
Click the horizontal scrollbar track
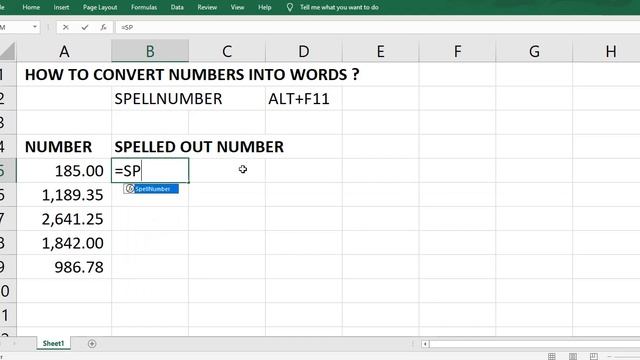click(x=535, y=344)
